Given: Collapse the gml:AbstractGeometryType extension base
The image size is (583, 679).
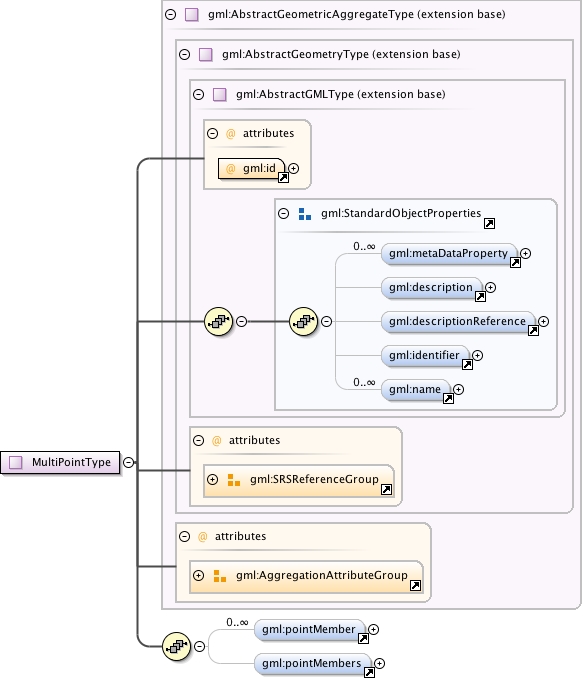Looking at the screenshot, I should point(185,54).
